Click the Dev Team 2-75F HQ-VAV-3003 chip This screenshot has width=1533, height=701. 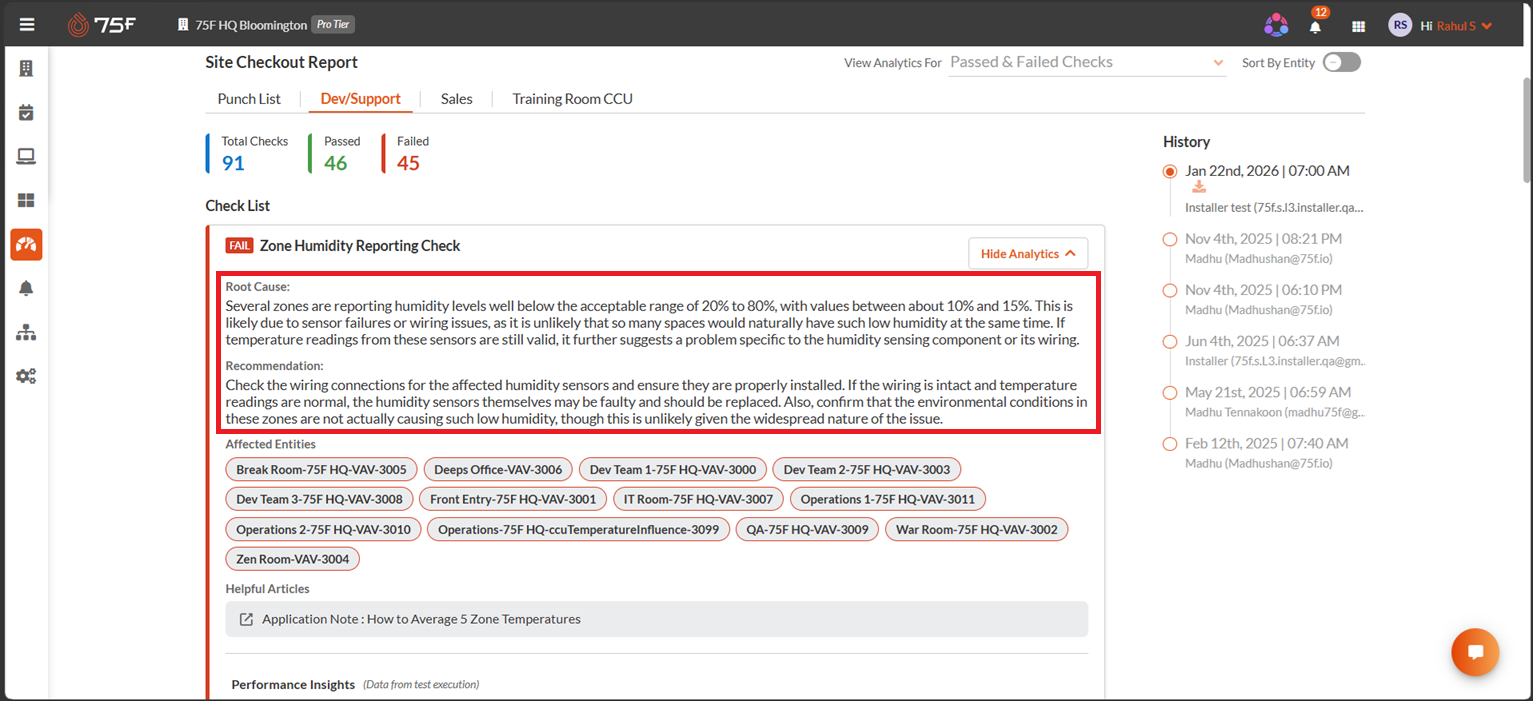867,469
